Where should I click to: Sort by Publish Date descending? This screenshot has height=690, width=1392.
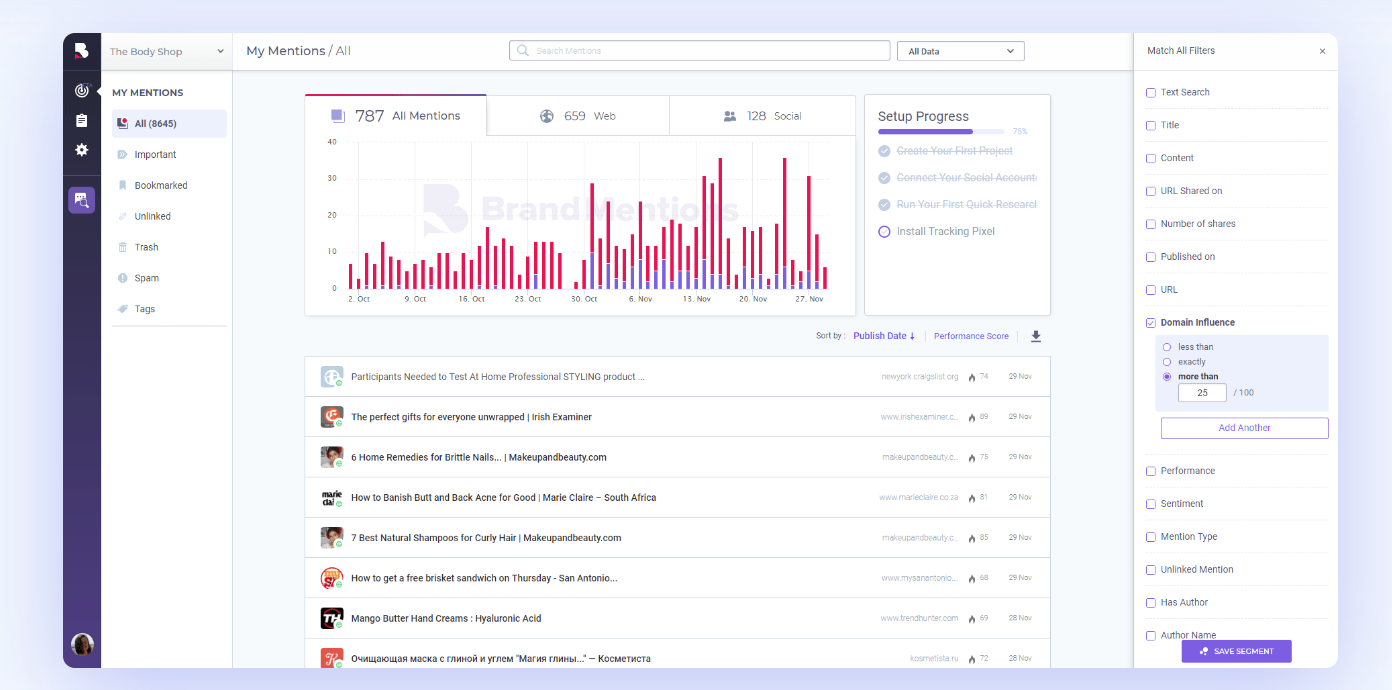pos(884,336)
